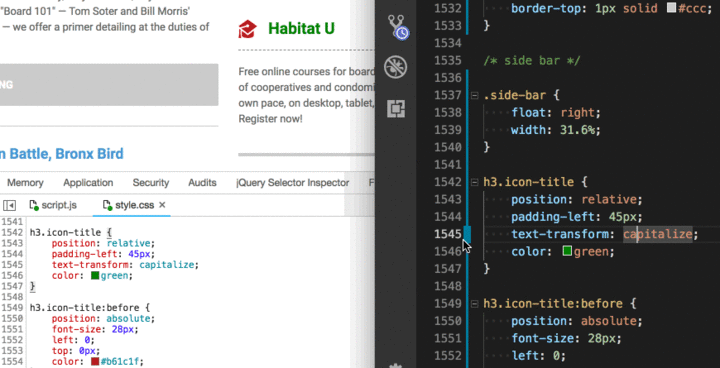Fold the h3.icon-title:before rule block
Viewport: 720px width, 368px height.
point(474,304)
